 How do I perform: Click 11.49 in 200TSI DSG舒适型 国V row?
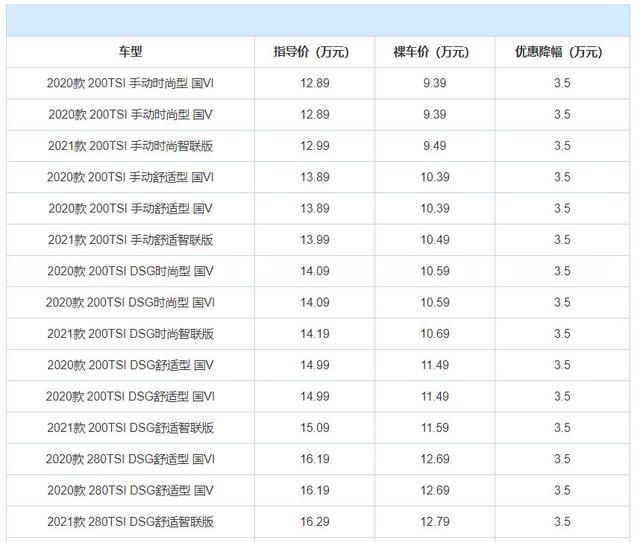pyautogui.click(x=435, y=365)
